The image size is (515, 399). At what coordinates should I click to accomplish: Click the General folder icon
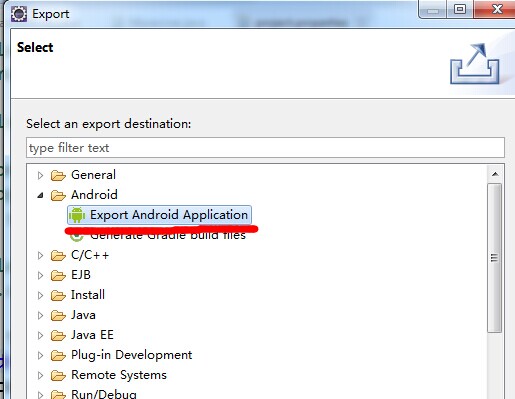tap(58, 175)
